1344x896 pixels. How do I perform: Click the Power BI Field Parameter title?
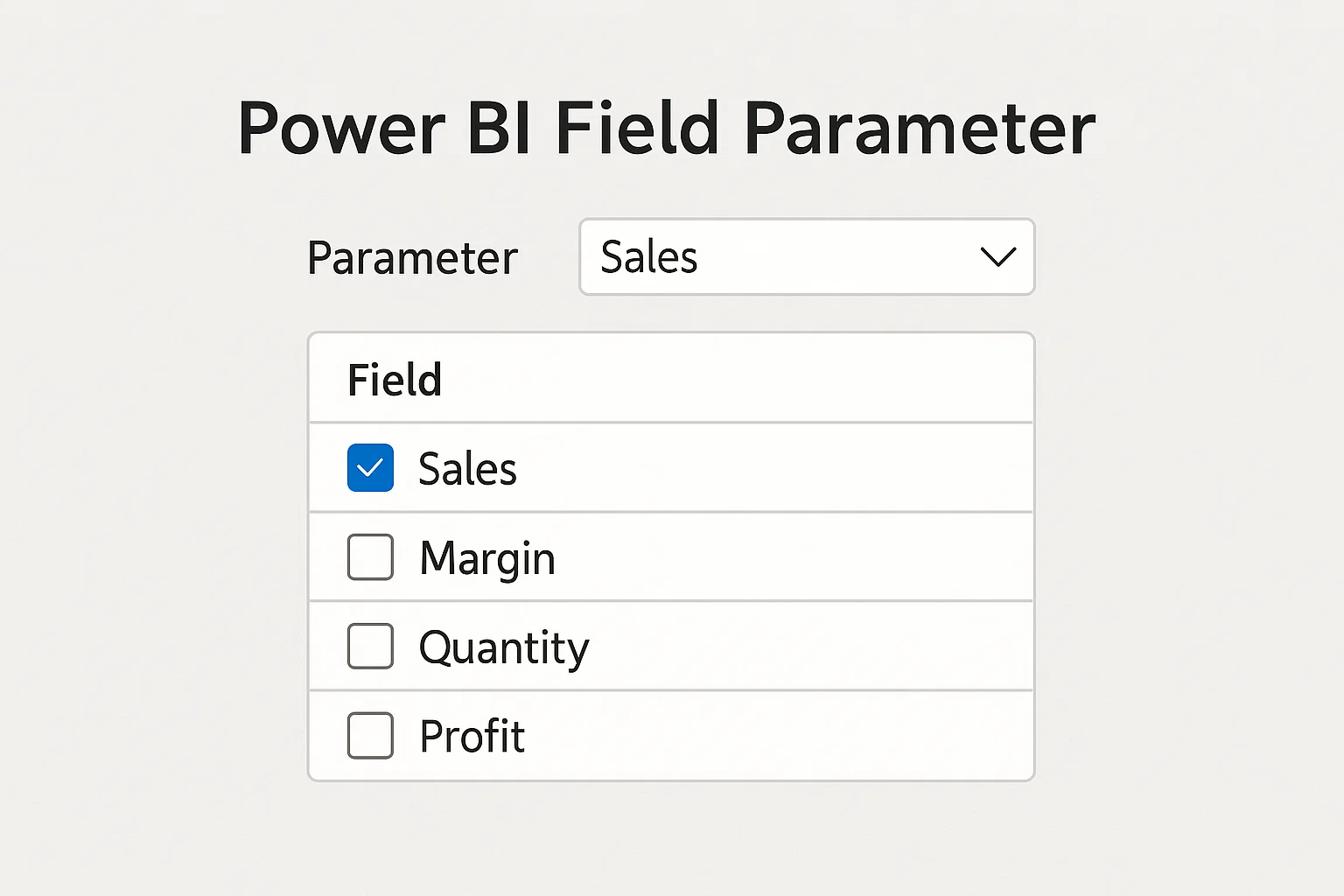click(x=667, y=129)
